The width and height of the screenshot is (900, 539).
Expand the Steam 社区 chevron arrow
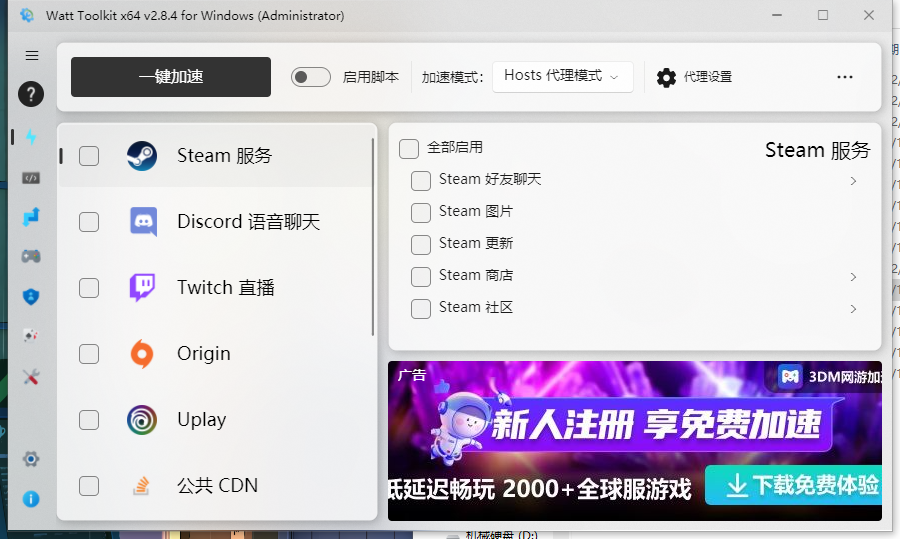pos(853,309)
